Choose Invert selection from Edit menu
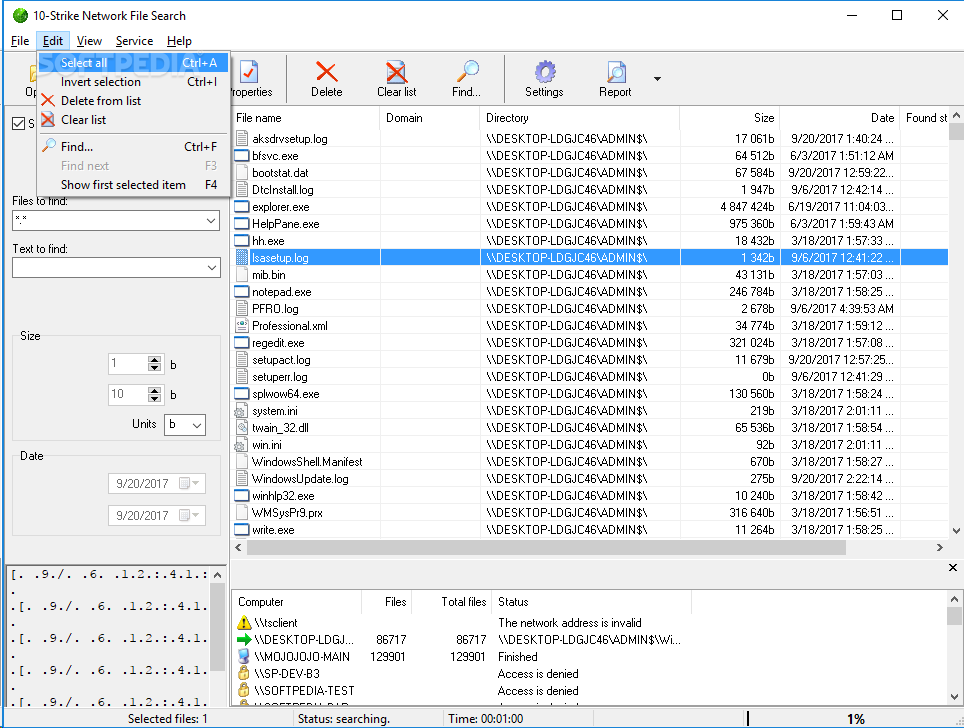The height and width of the screenshot is (728, 964). click(x=133, y=82)
